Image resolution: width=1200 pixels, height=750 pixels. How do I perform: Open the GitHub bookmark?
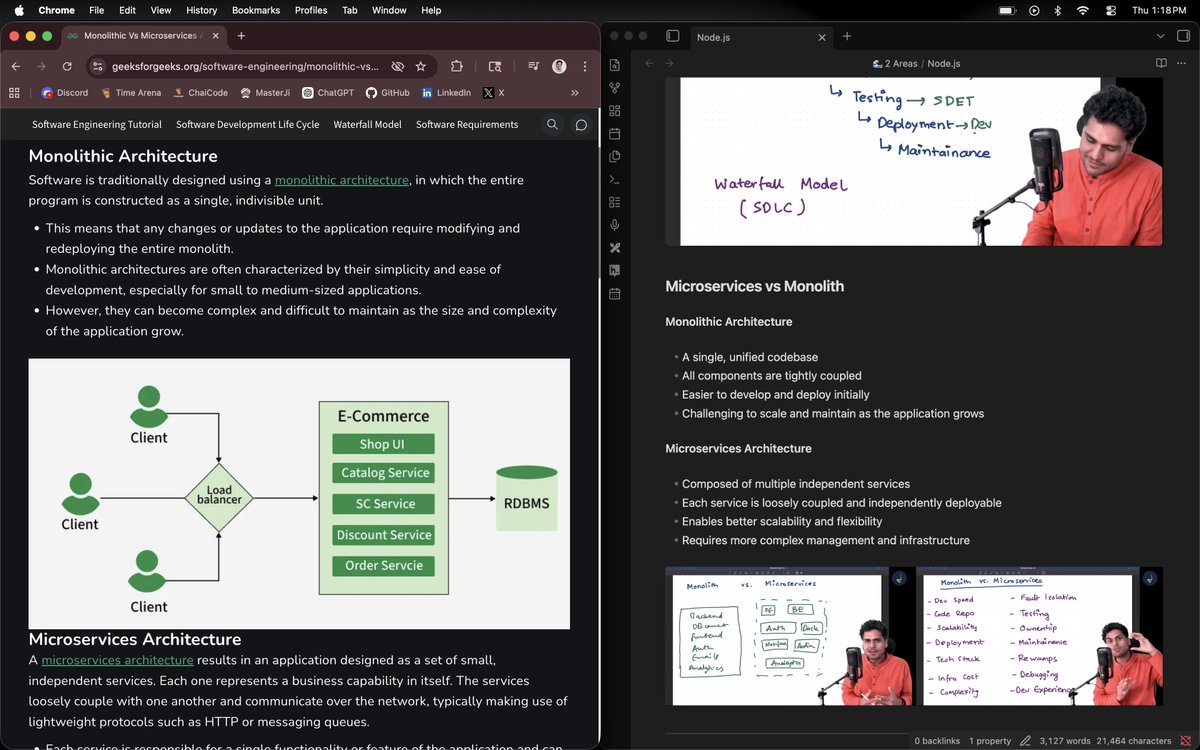[x=387, y=92]
